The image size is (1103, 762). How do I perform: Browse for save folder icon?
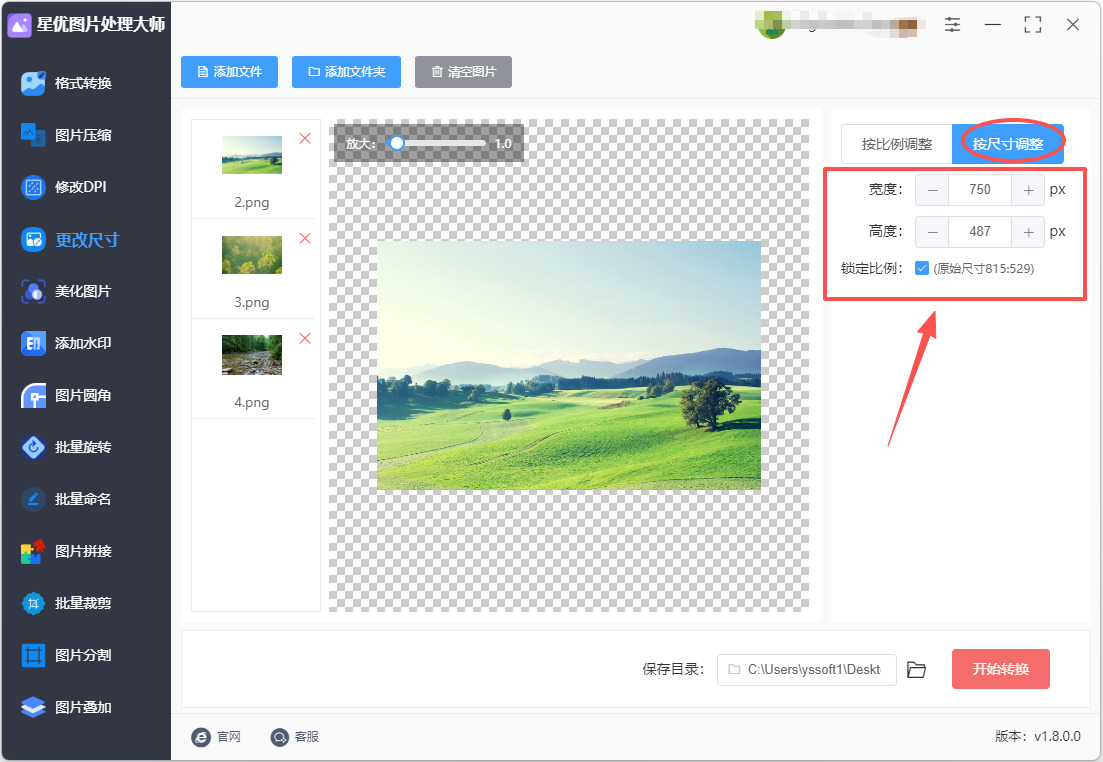tap(916, 670)
